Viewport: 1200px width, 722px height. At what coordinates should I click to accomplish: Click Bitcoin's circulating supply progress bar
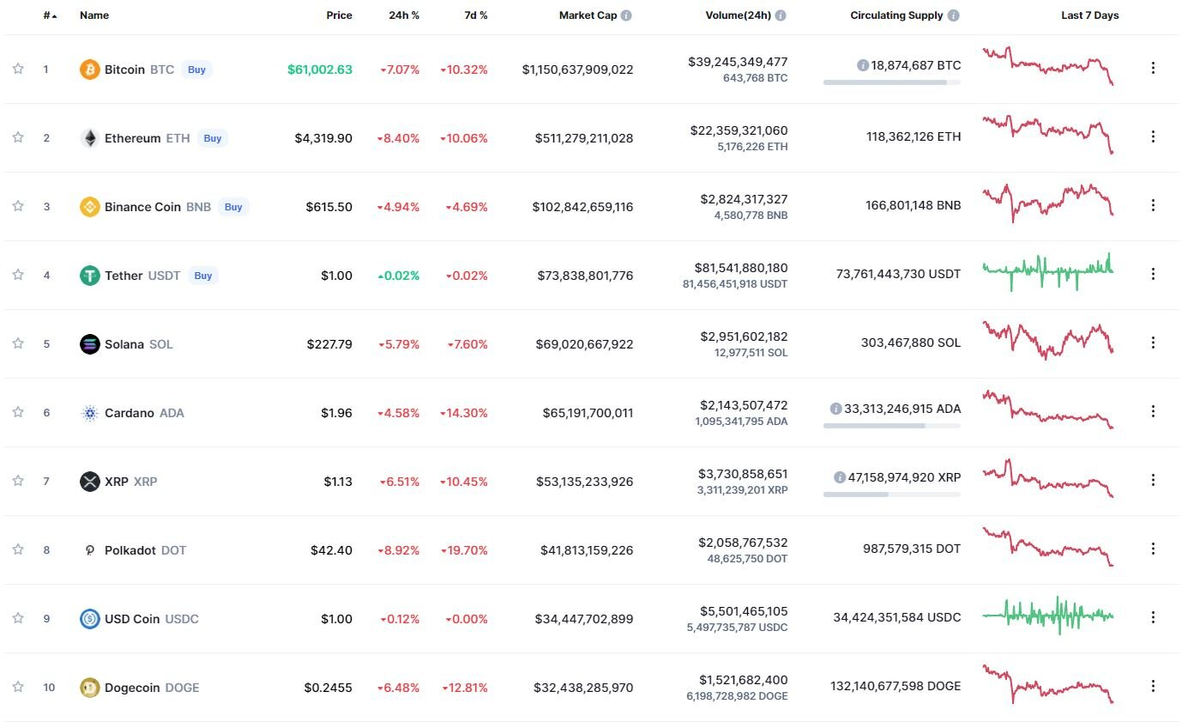point(892,82)
